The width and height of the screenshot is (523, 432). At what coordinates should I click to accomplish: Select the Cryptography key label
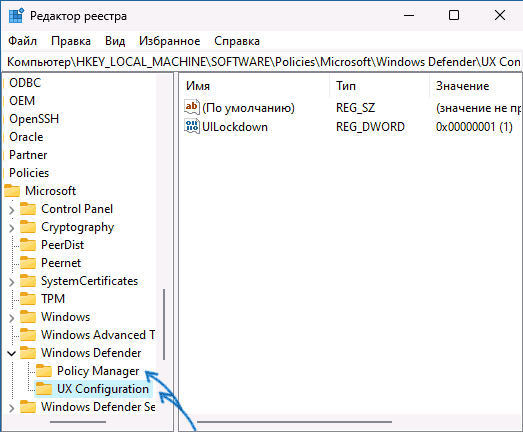(x=78, y=227)
